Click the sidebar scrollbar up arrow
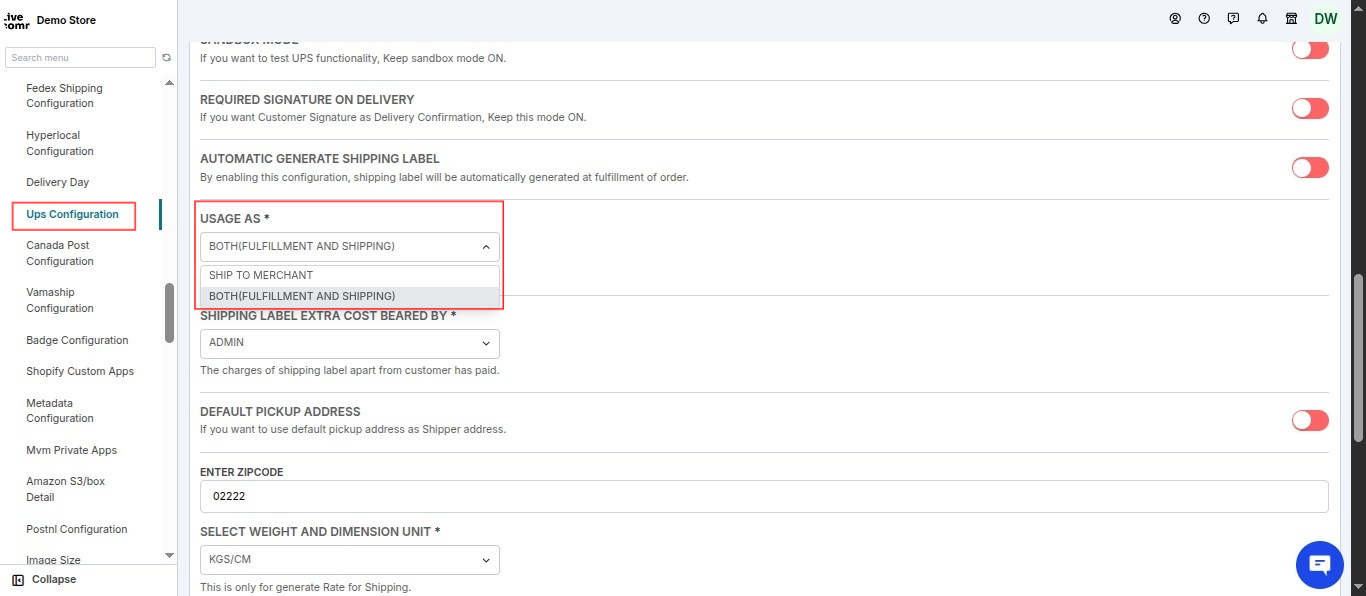Image resolution: width=1366 pixels, height=596 pixels. tap(169, 83)
